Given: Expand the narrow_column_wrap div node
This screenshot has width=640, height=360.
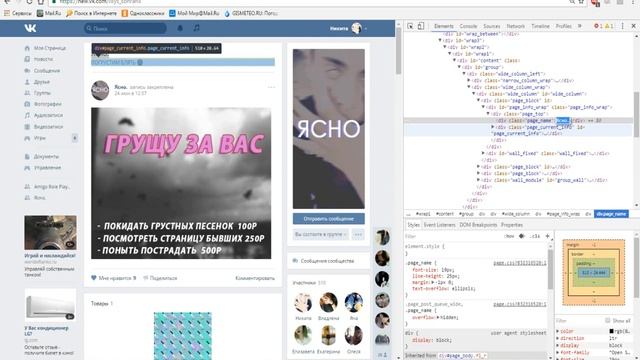Looking at the screenshot, I should click(469, 80).
